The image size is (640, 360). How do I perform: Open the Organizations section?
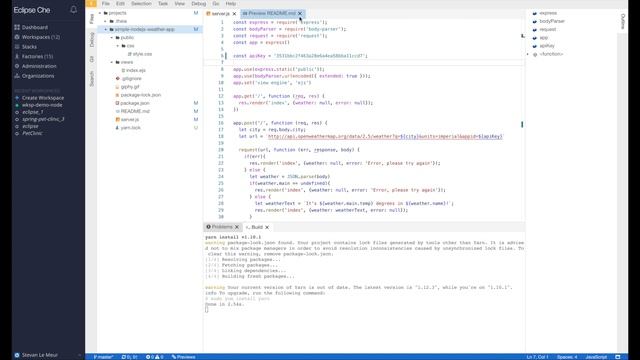(x=38, y=76)
